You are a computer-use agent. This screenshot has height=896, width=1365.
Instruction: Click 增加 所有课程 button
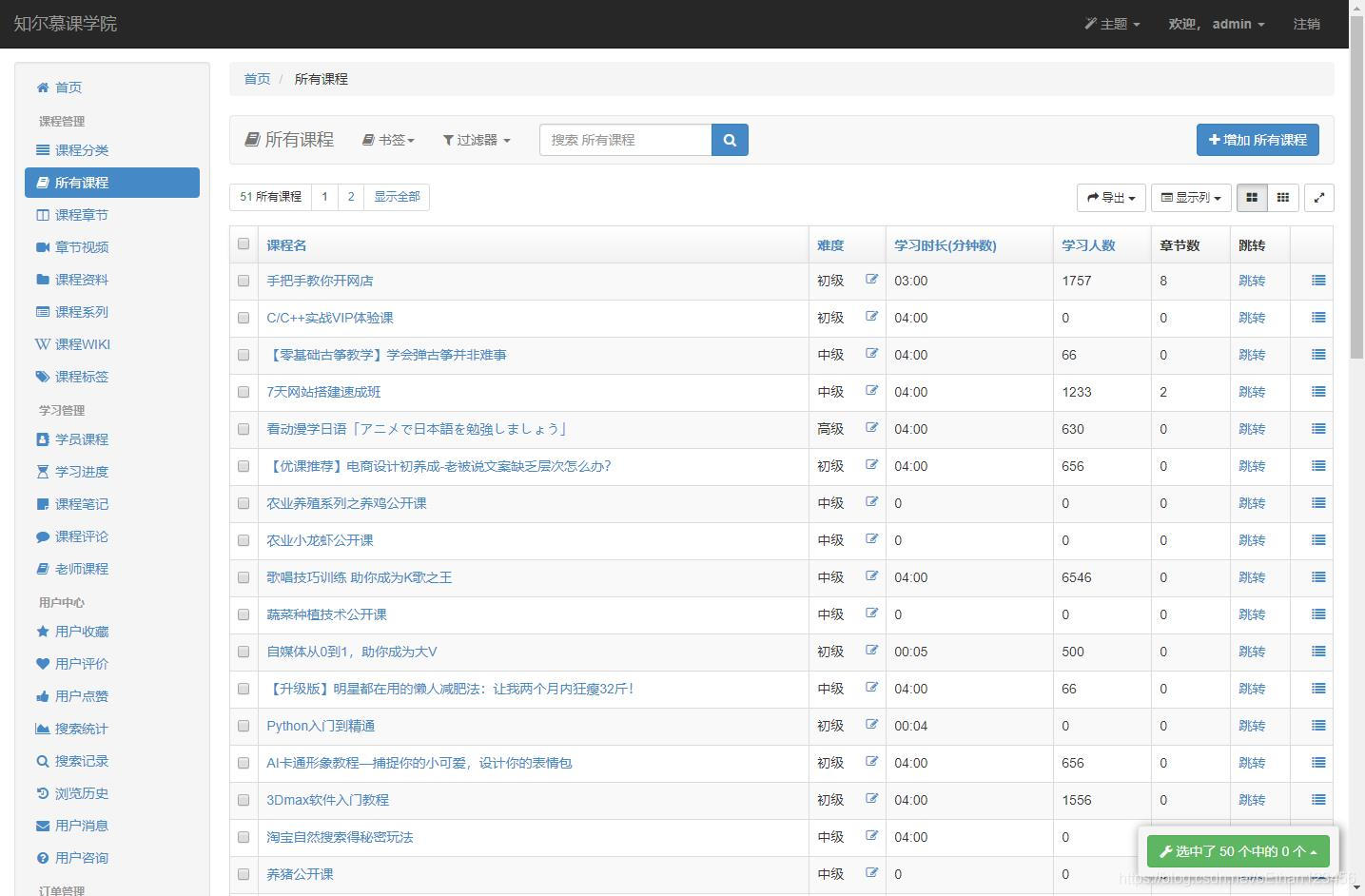point(1258,140)
